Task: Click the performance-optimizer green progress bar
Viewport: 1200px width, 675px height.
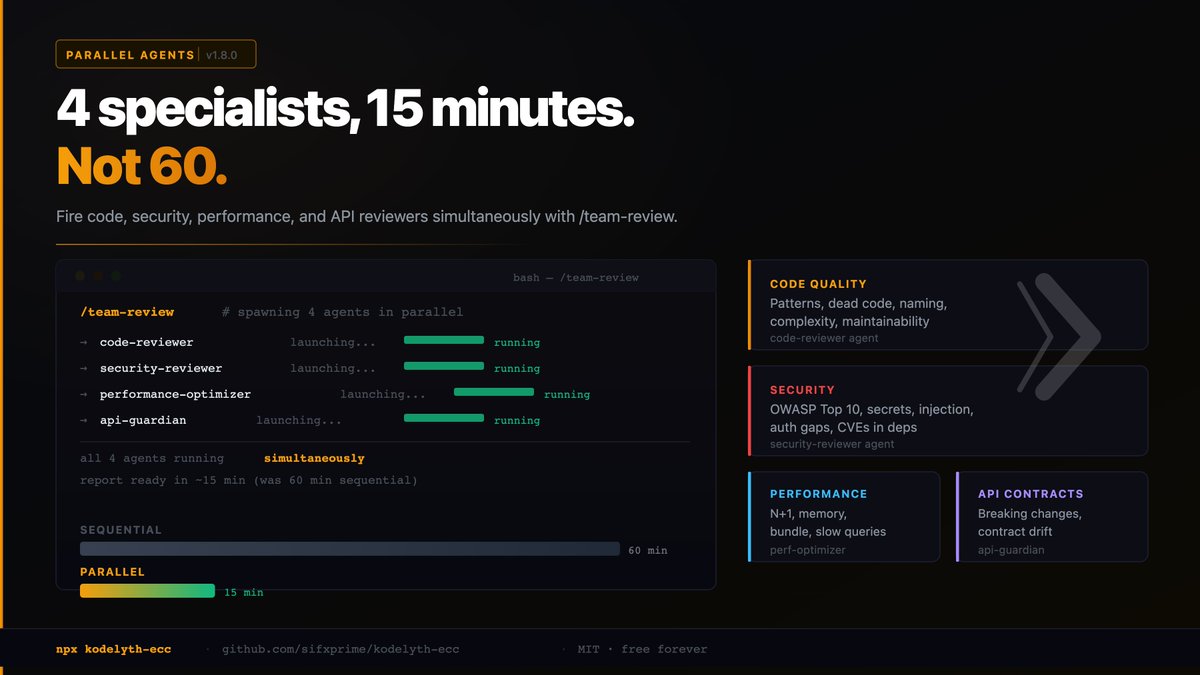Action: 494,392
